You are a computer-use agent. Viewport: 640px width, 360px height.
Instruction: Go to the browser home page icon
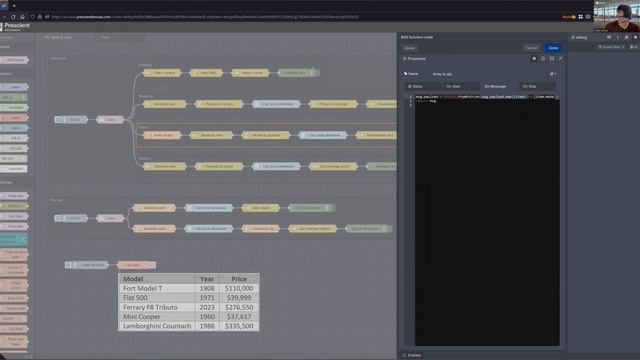22,17
